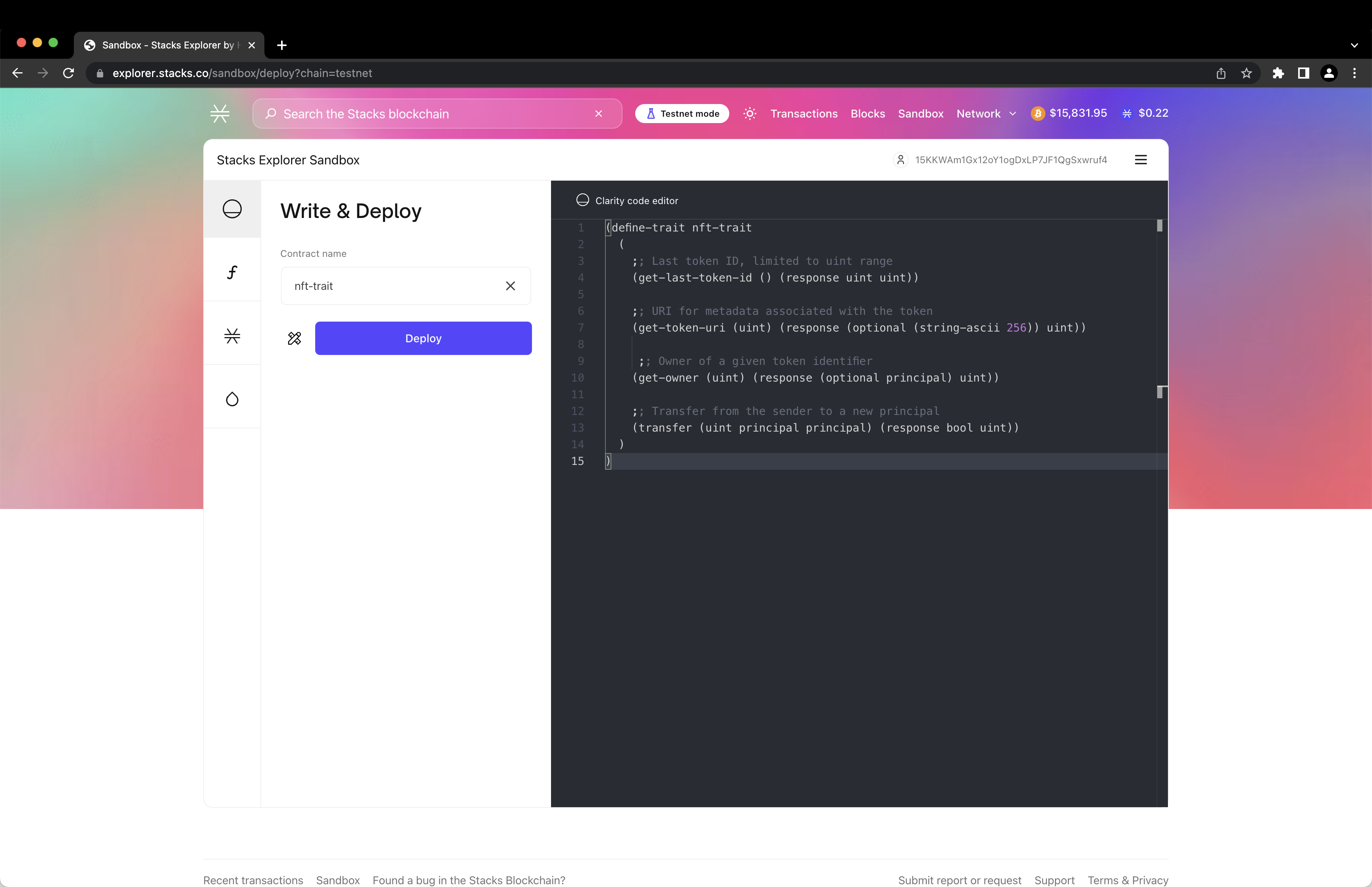Clear the nft-trait contract name field
The image size is (1372, 887).
click(510, 286)
